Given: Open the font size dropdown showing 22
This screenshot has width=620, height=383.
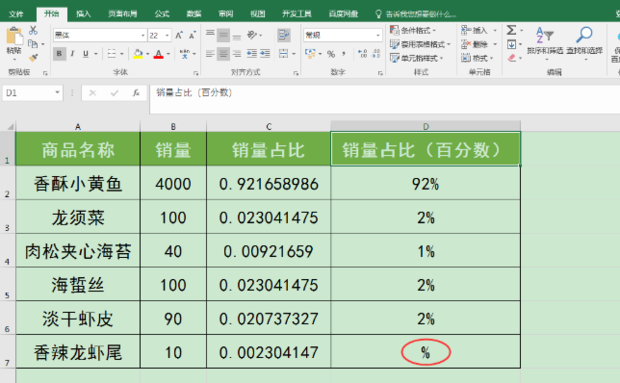Looking at the screenshot, I should pos(167,36).
